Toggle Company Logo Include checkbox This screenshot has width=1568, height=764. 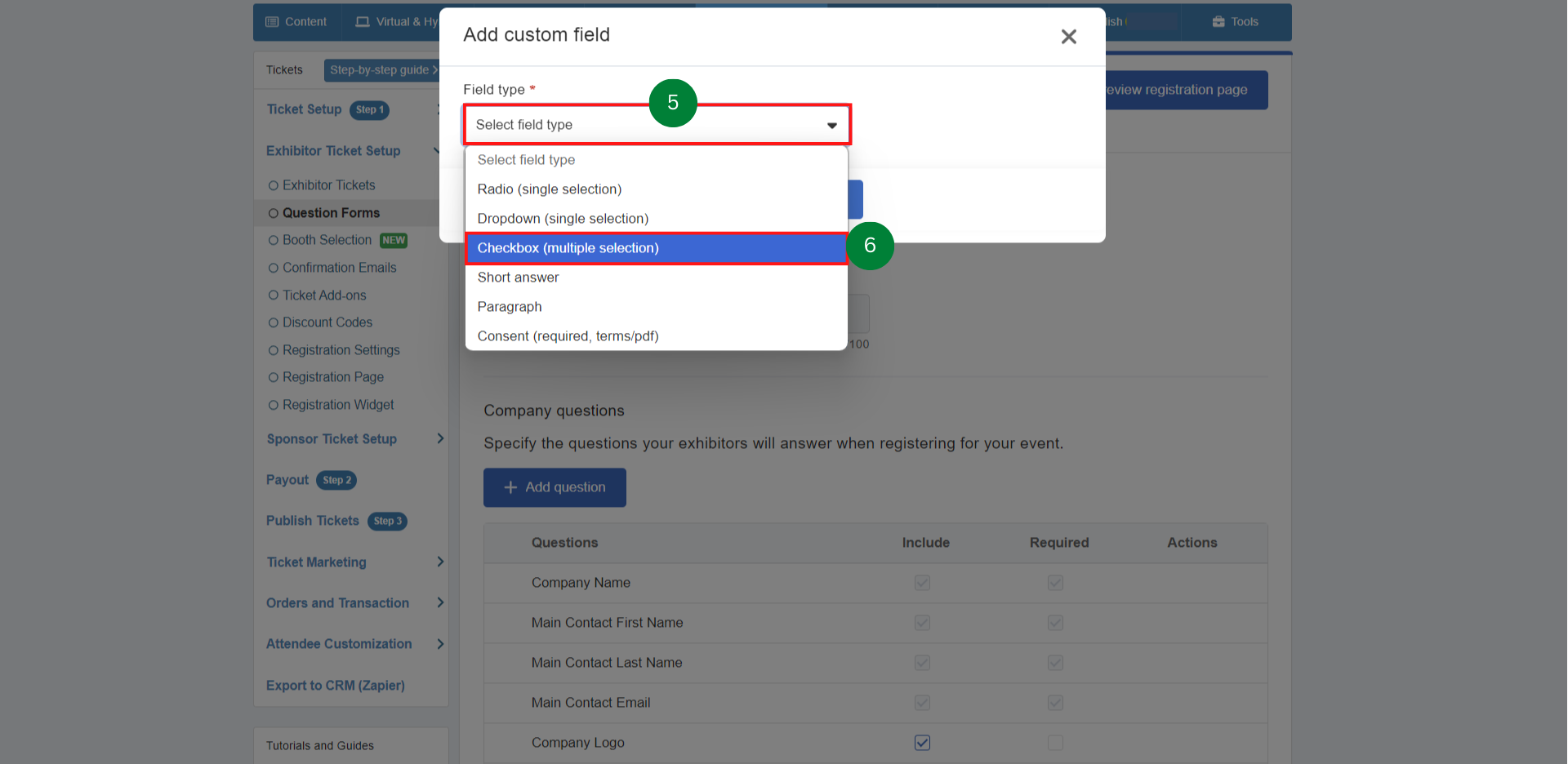tap(923, 743)
